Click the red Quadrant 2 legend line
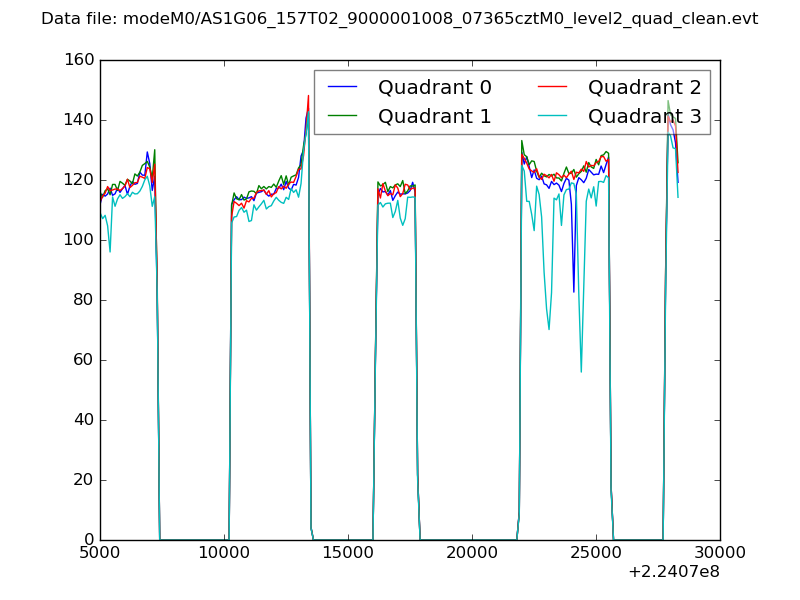 [x=552, y=88]
